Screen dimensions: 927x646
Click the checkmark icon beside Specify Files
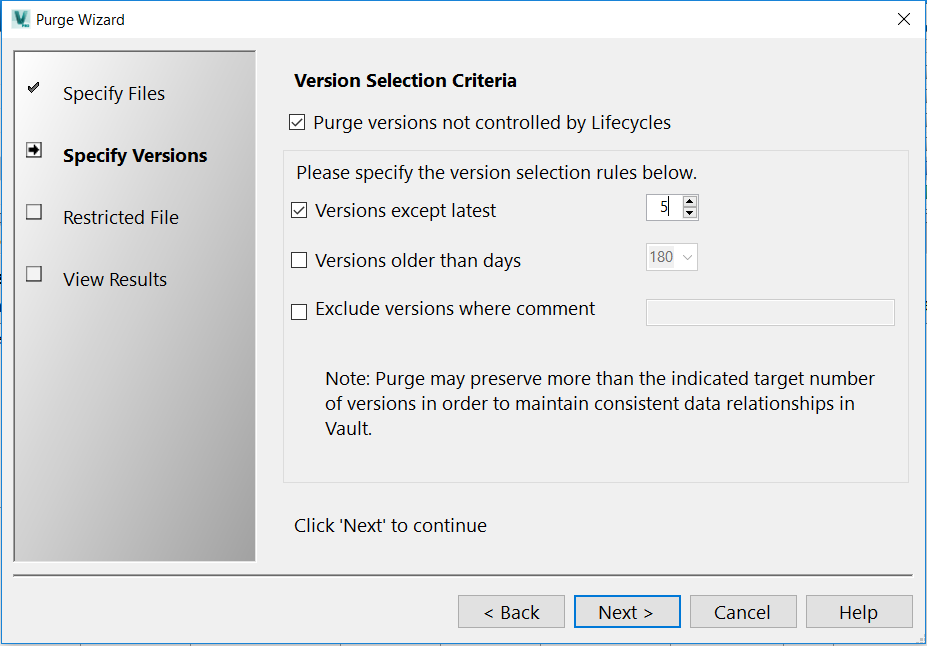pos(32,87)
